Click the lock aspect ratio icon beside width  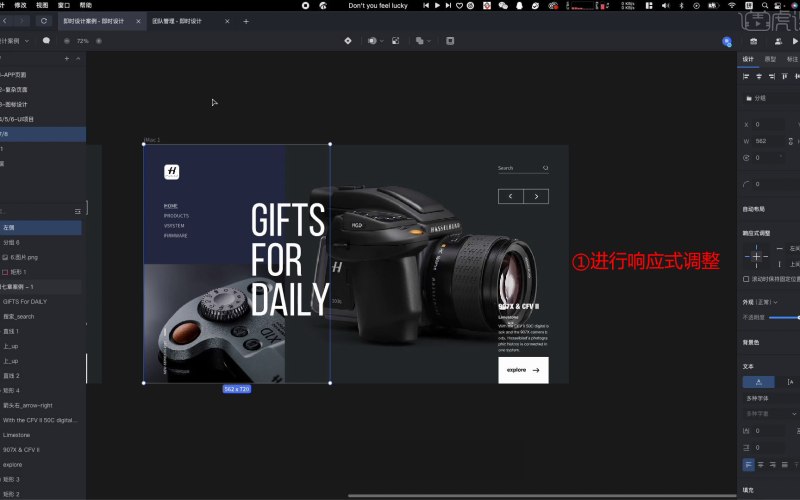tap(791, 141)
